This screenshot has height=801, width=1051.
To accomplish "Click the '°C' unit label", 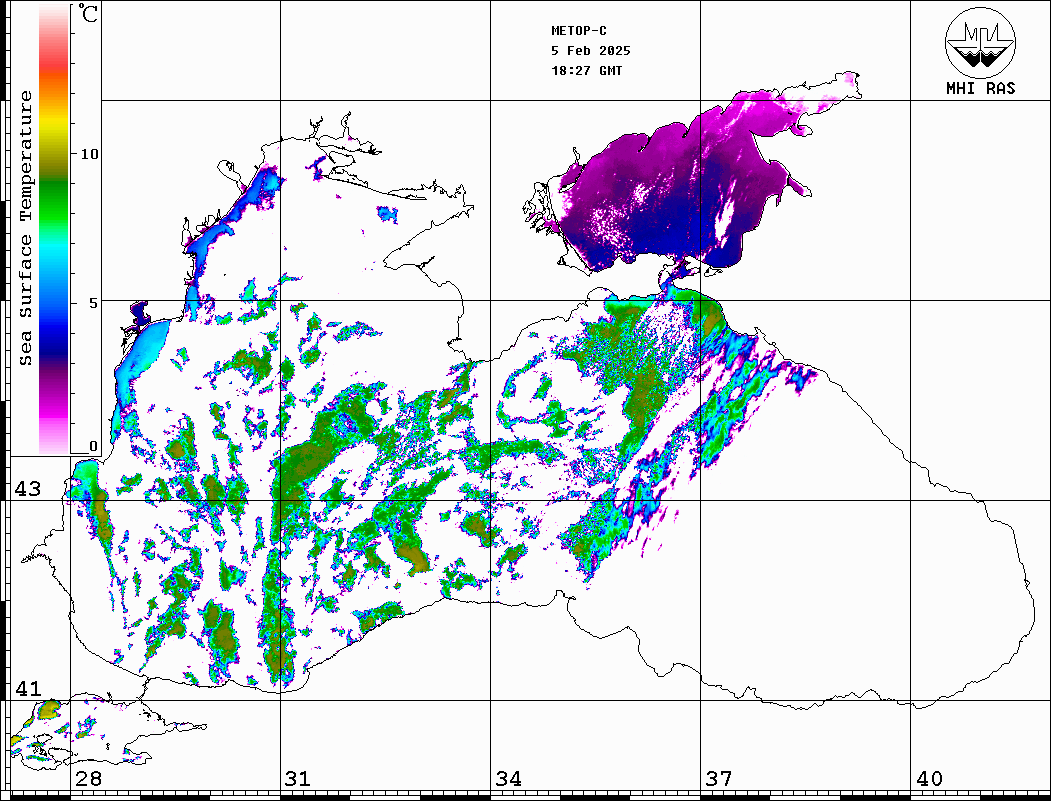I will point(88,13).
